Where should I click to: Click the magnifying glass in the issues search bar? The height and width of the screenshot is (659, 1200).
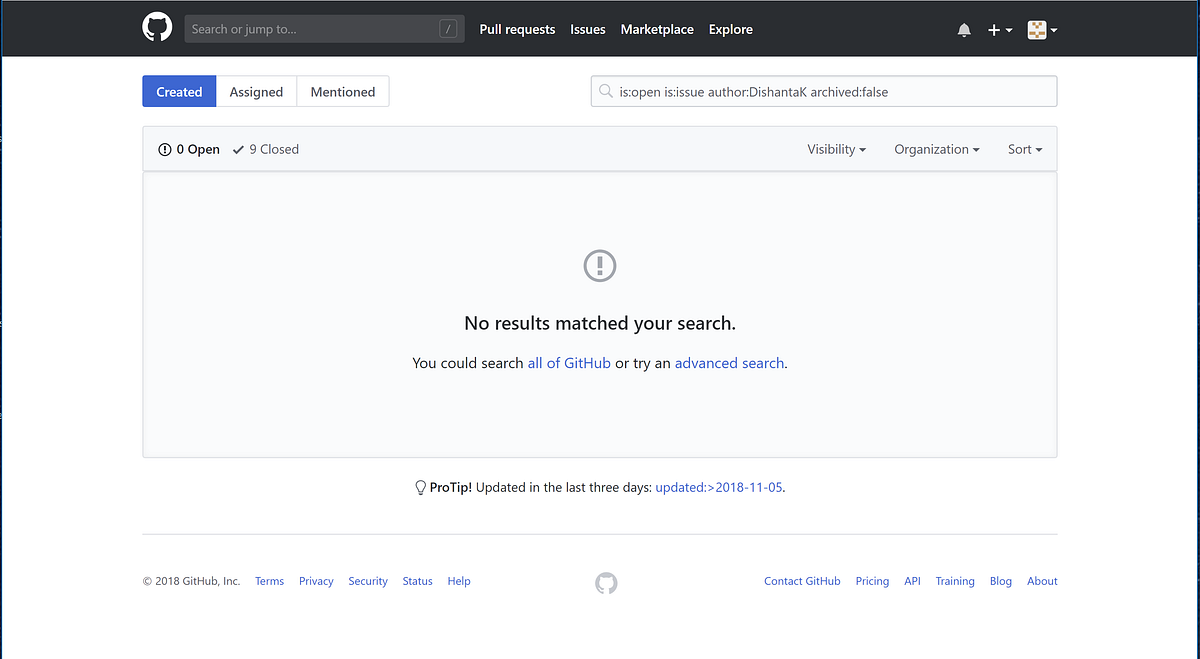pyautogui.click(x=606, y=90)
